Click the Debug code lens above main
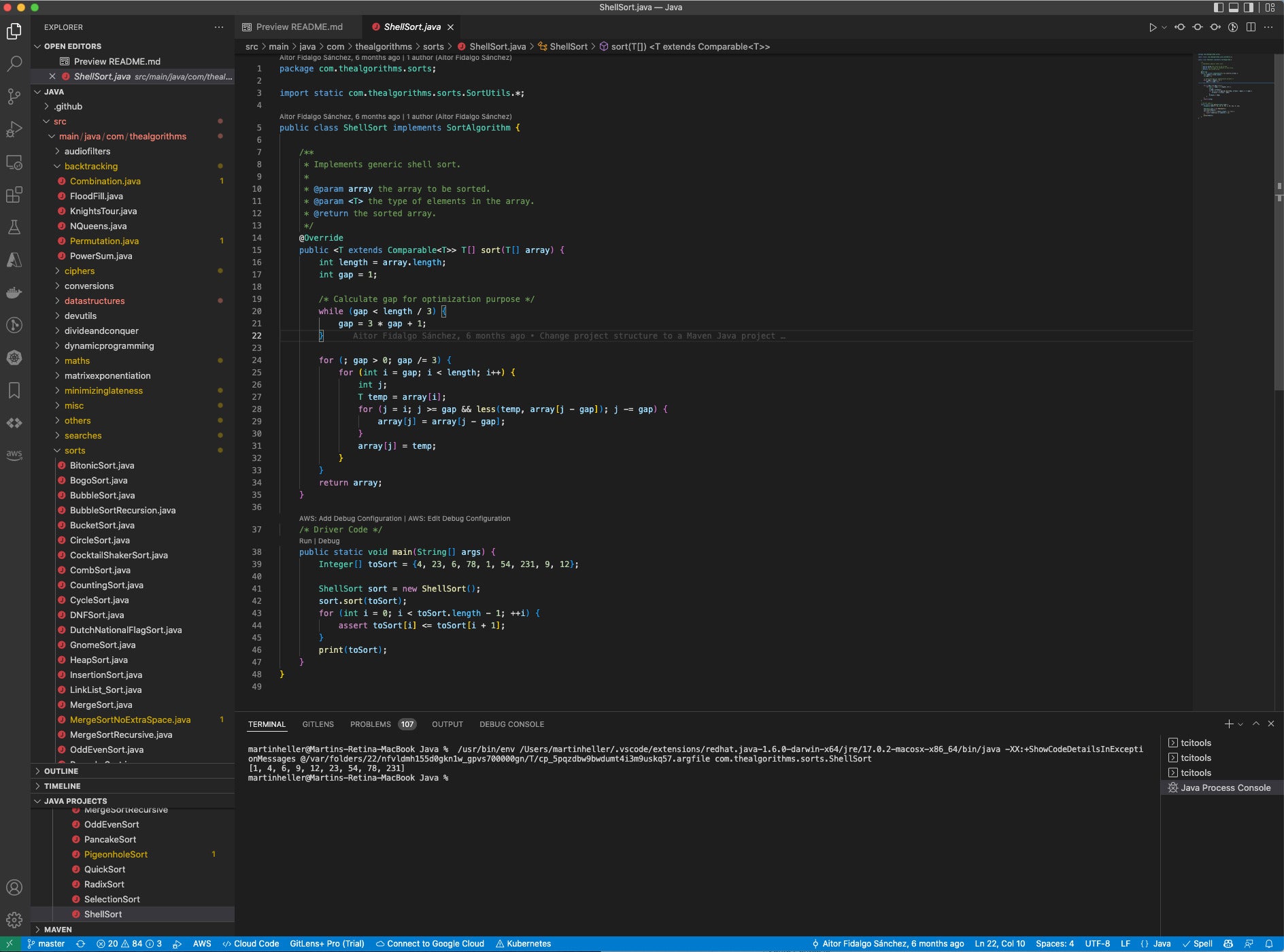Screen dimensions: 1284x952 (x=328, y=541)
